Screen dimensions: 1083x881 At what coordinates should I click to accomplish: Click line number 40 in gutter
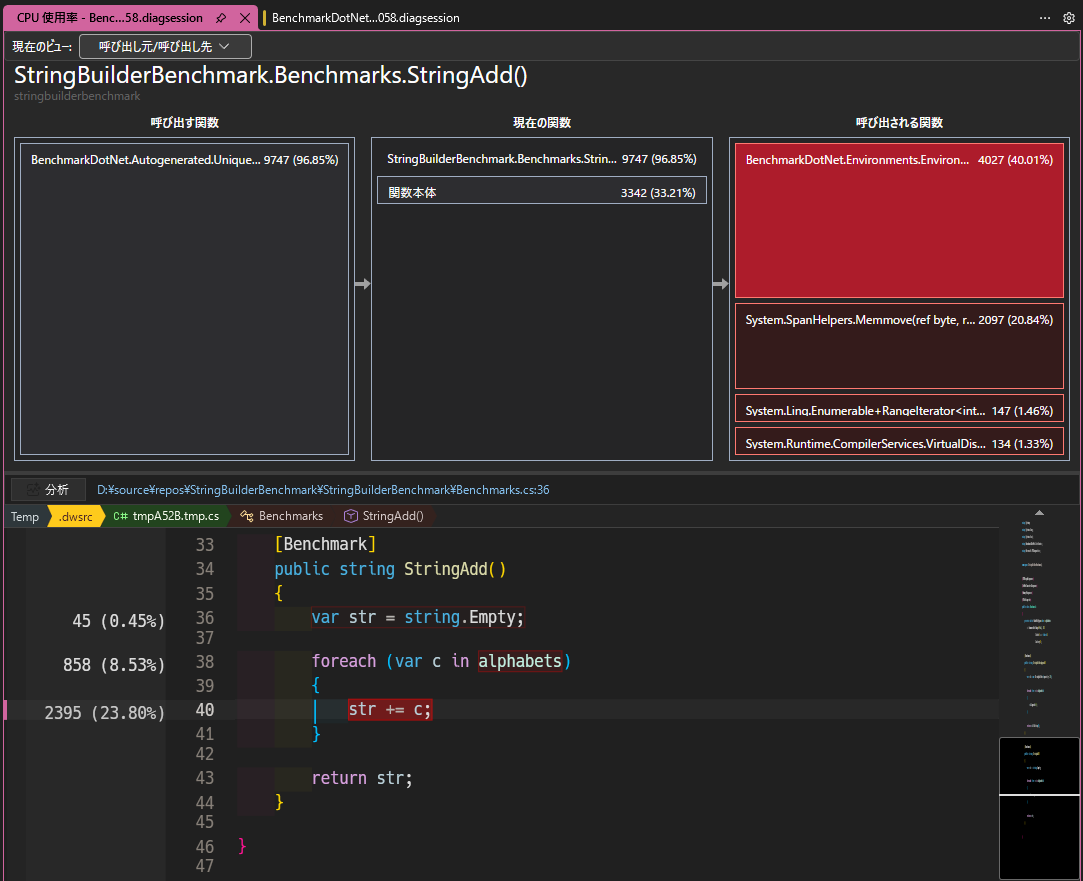[204, 710]
